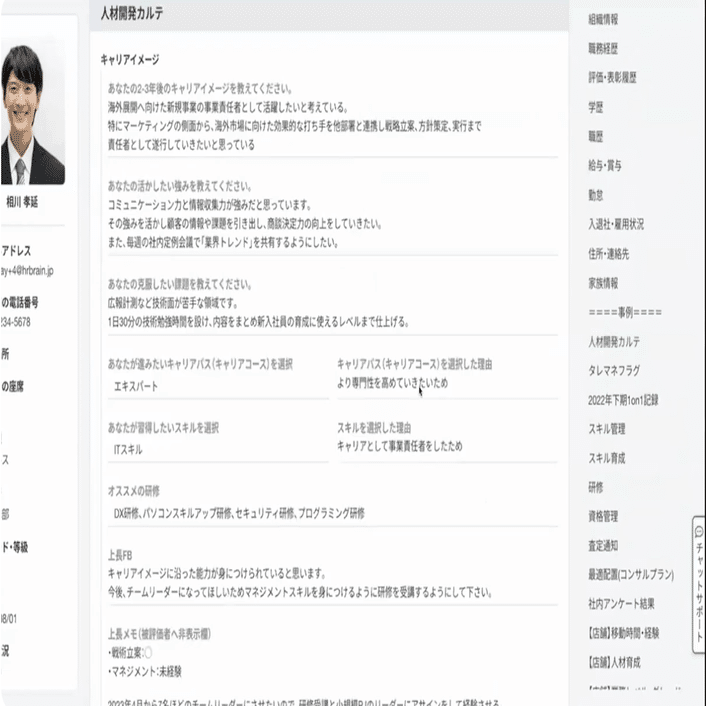Click the phone number ending 34-5678
The width and height of the screenshot is (706, 706).
tap(15, 322)
